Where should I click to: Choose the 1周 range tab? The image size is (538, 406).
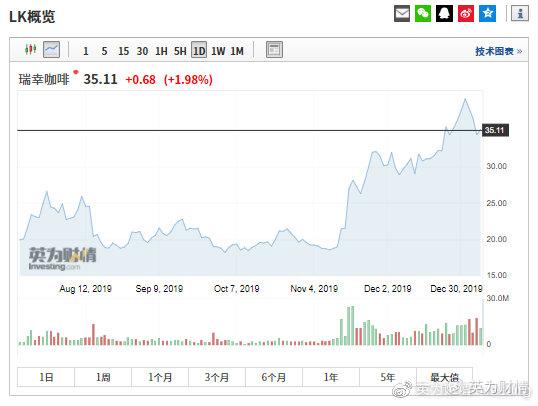[x=103, y=377]
